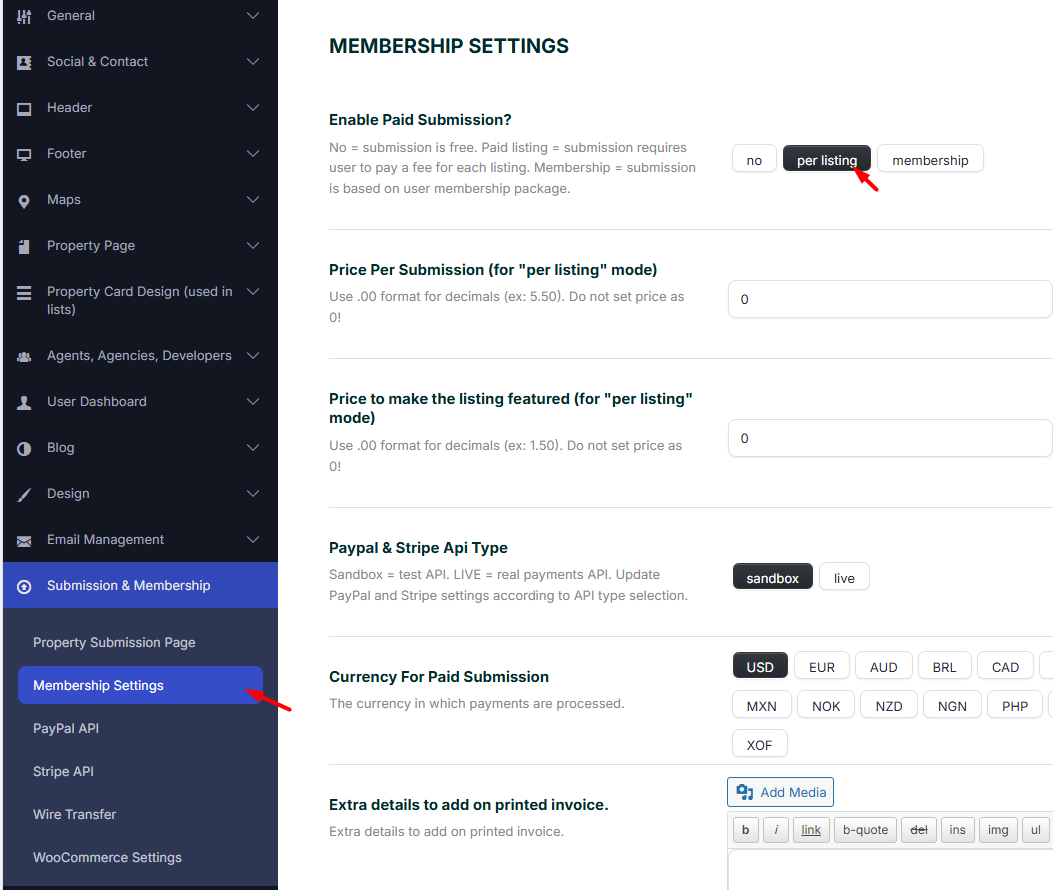Click the Email Management envelope icon
1053x890 pixels.
pos(24,541)
